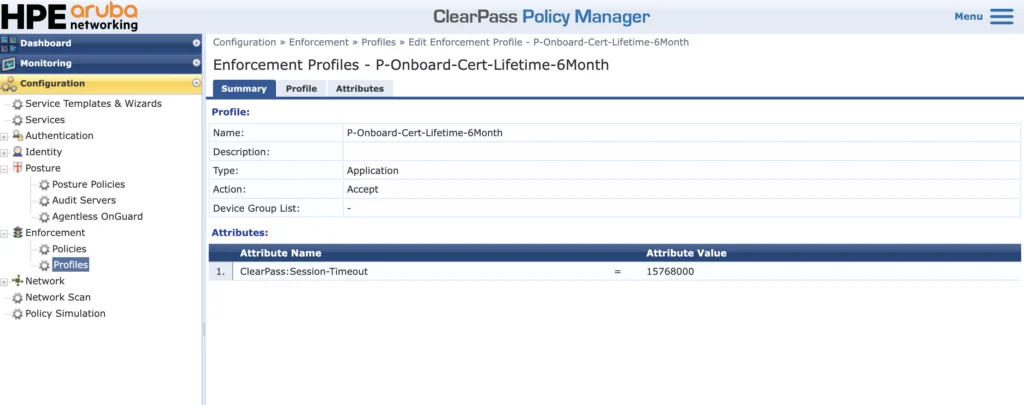Select the highlighted Profiles item
The image size is (1024, 405).
click(x=71, y=265)
